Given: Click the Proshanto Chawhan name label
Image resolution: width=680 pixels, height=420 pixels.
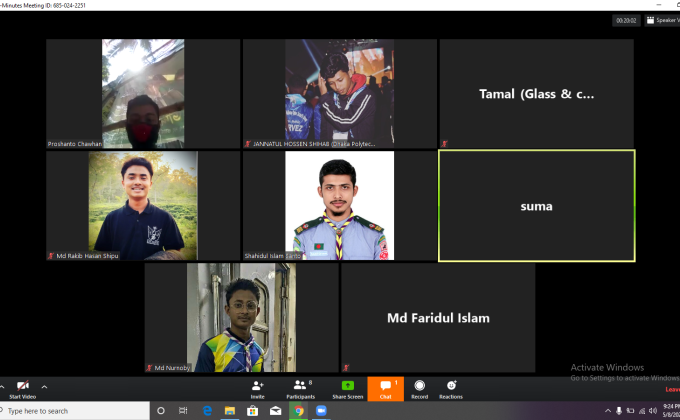Looking at the screenshot, I should coord(75,144).
